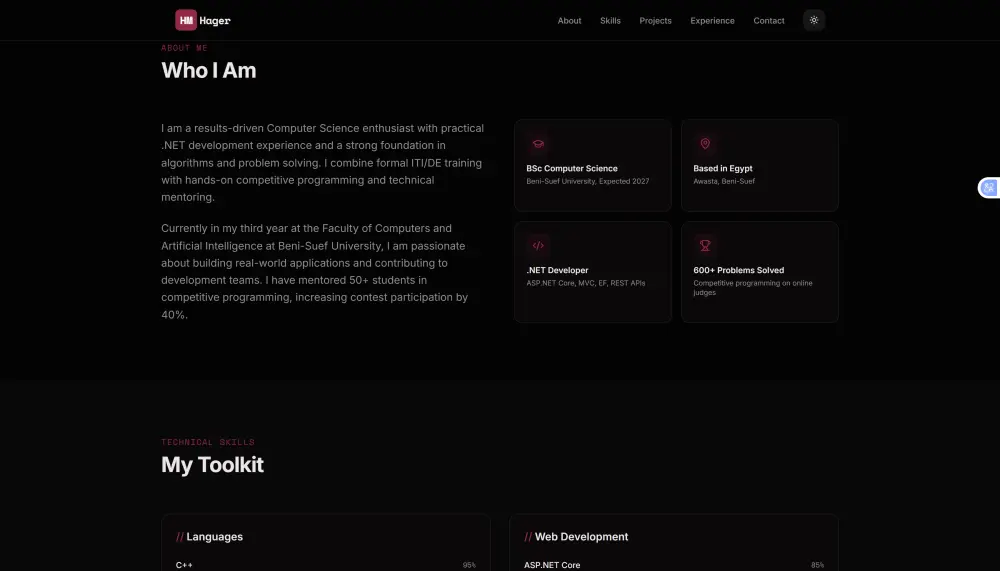This screenshot has height=571, width=1000.
Task: Open the Experience nav item
Action: (x=712, y=20)
